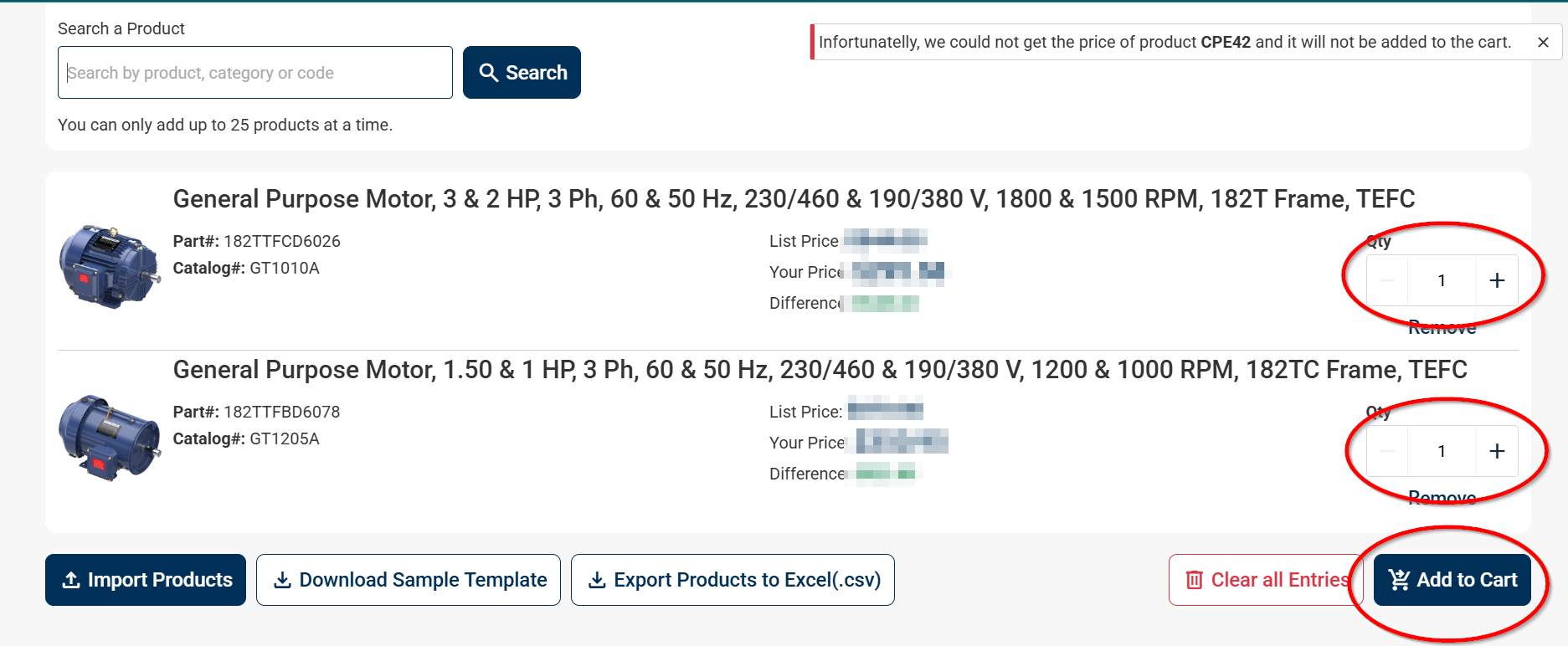Download the sample template file
This screenshot has width=1568, height=646.
[409, 580]
